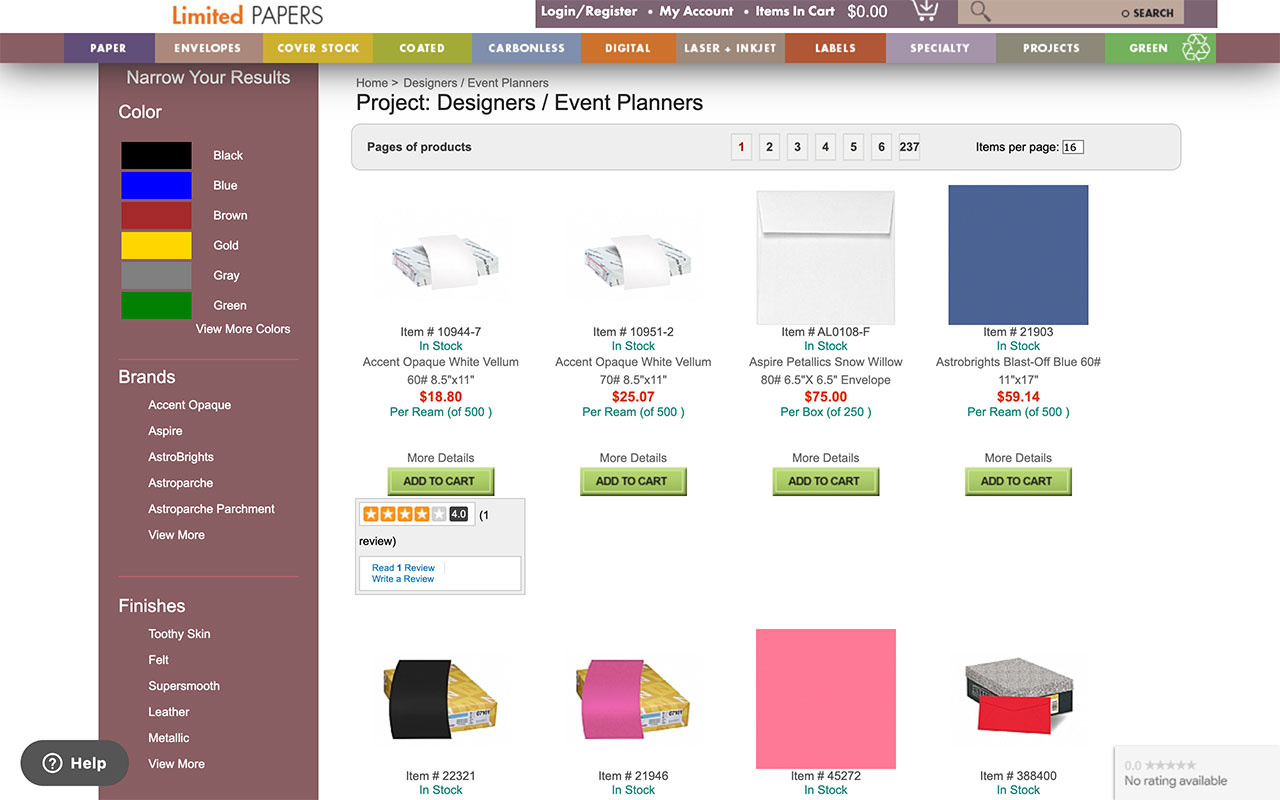
Task: Click Add To Cart for item AL0108-F
Action: point(825,481)
